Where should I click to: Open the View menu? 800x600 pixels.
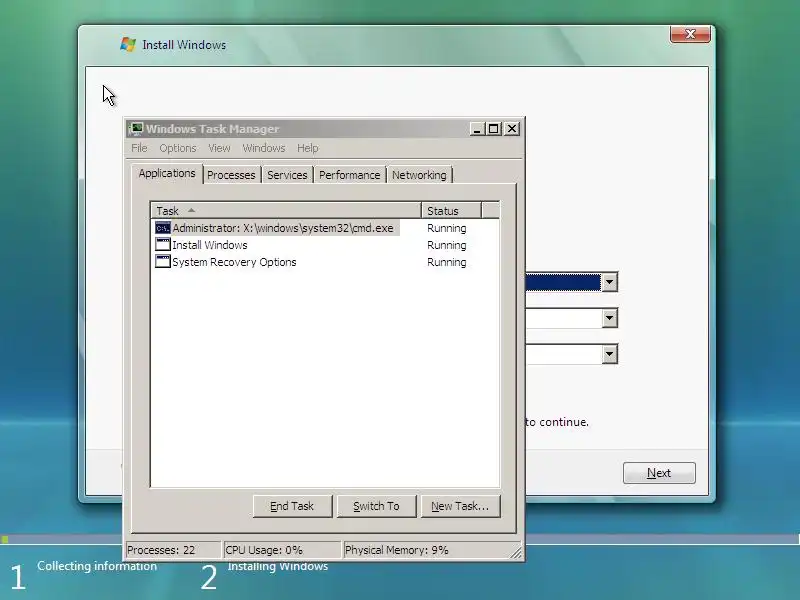(219, 148)
